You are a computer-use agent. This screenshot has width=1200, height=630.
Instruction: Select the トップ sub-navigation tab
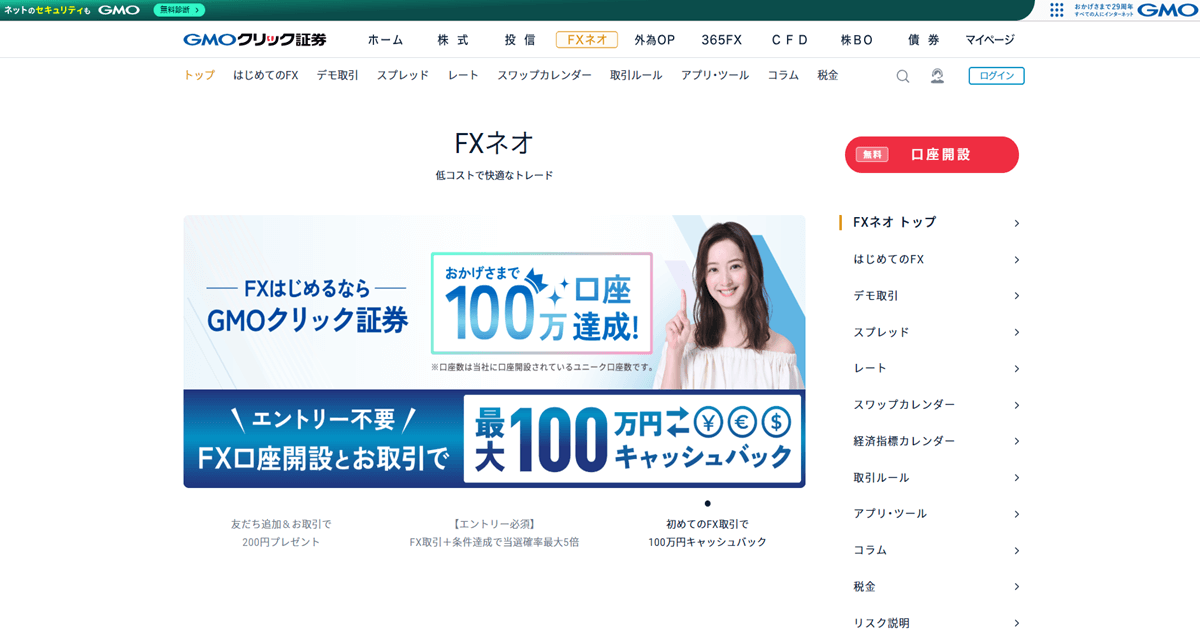pyautogui.click(x=199, y=75)
